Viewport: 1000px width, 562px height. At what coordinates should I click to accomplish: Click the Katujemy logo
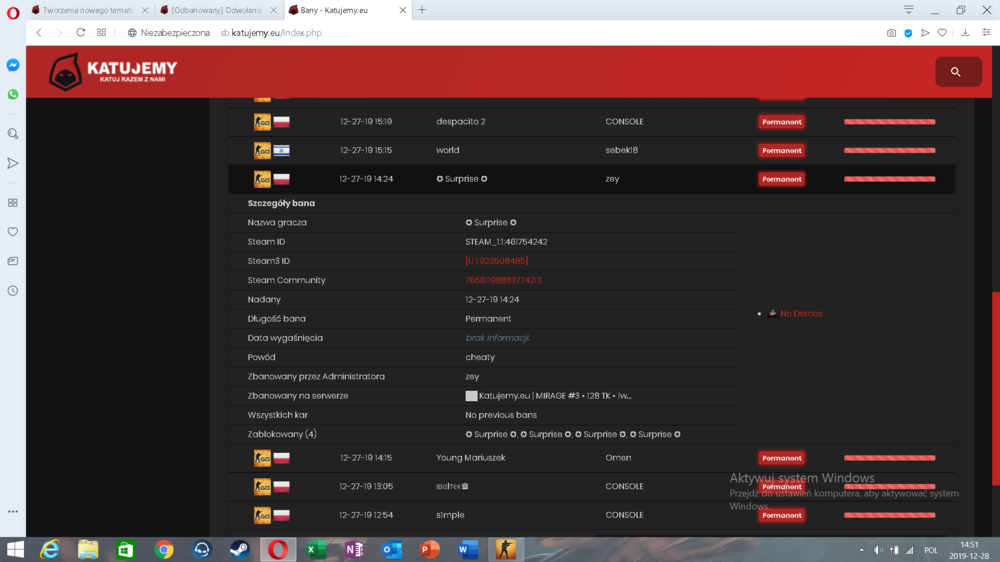[114, 71]
